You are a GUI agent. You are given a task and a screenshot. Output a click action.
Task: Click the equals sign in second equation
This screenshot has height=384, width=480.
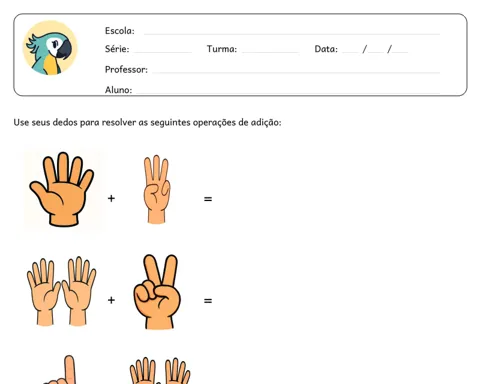pyautogui.click(x=208, y=301)
